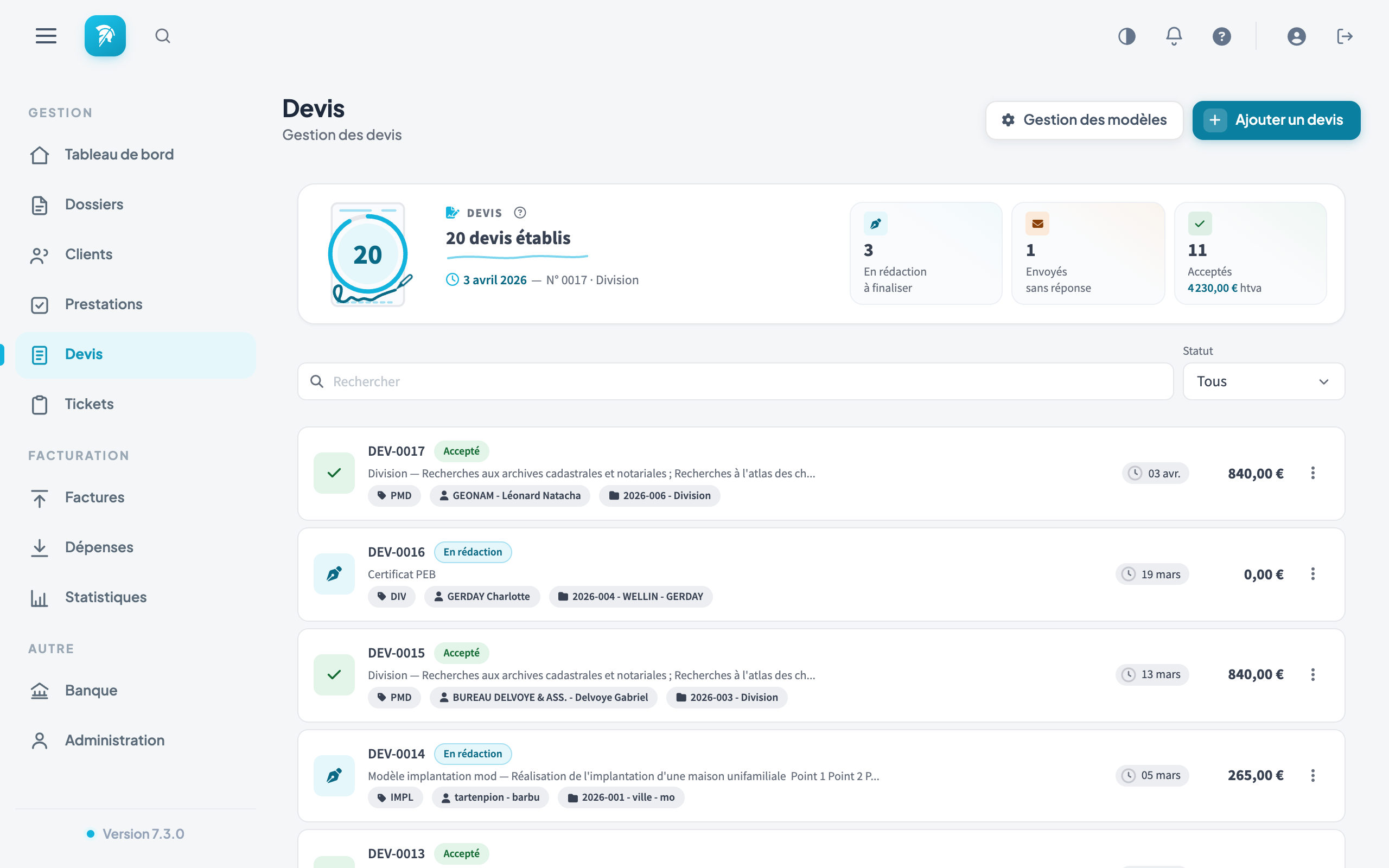Click the Certificat PEB description

402,575
